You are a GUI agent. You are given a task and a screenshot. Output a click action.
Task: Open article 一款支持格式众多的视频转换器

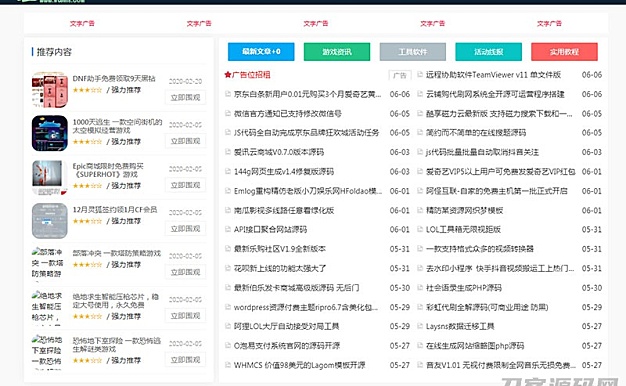click(x=480, y=249)
